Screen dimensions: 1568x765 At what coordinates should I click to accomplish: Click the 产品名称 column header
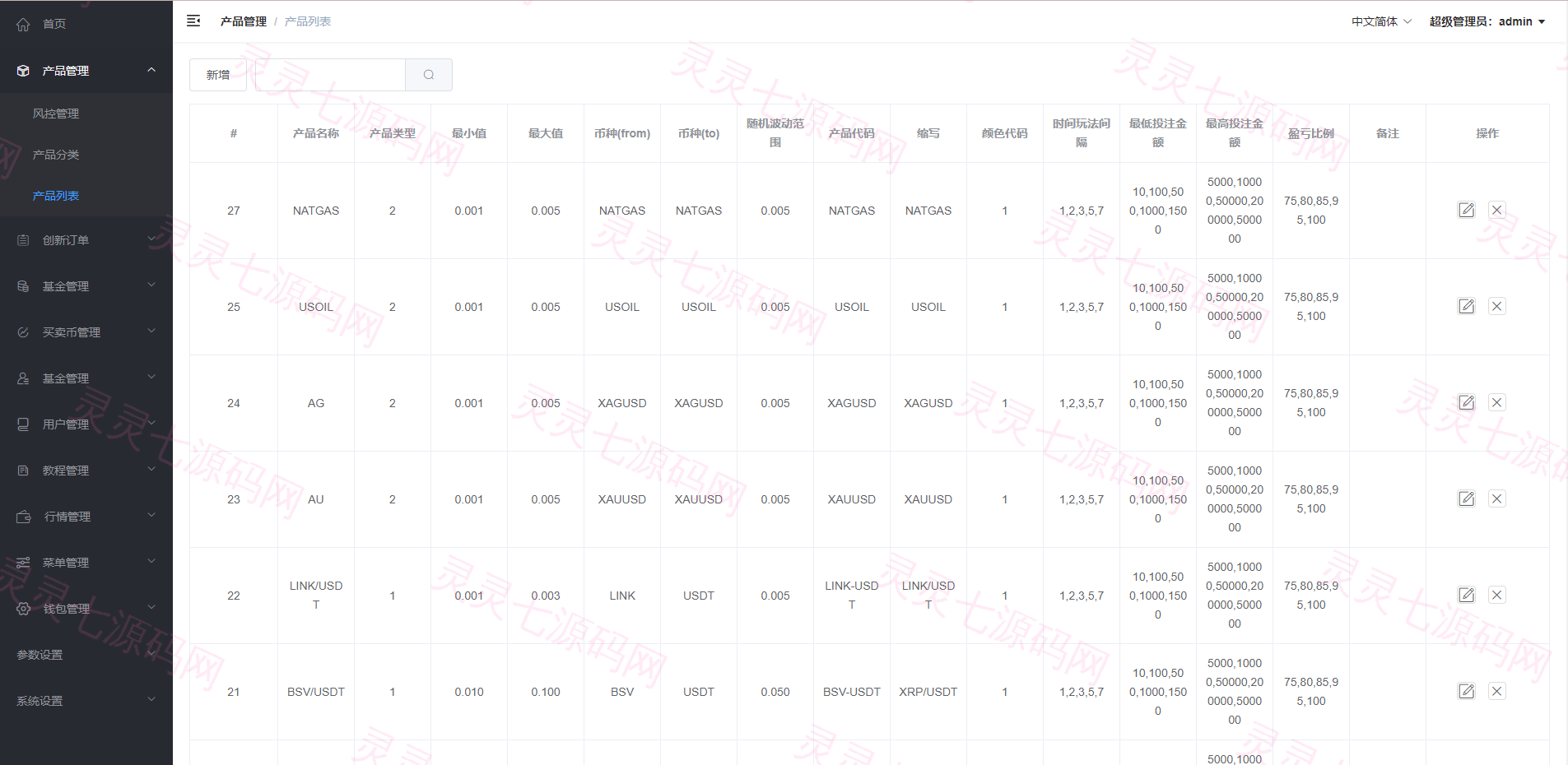click(316, 133)
